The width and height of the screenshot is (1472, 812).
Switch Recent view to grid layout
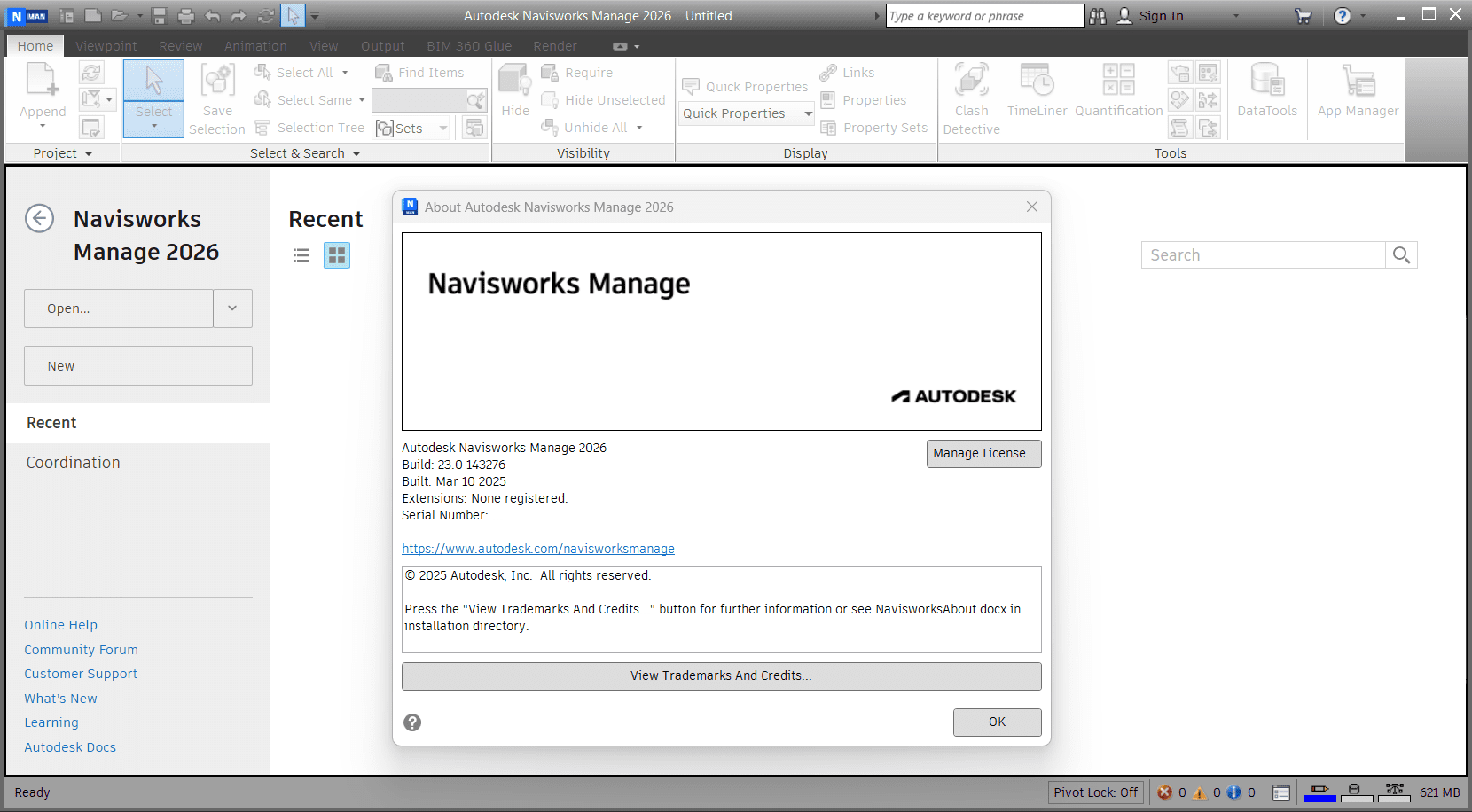pos(337,255)
